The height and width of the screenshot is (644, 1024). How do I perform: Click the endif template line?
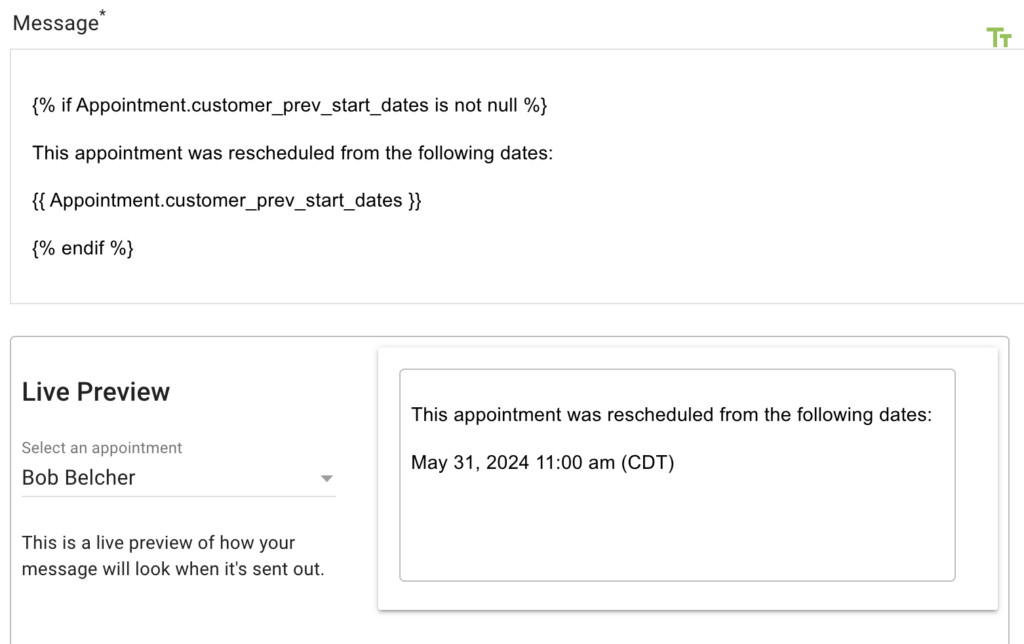[80, 247]
